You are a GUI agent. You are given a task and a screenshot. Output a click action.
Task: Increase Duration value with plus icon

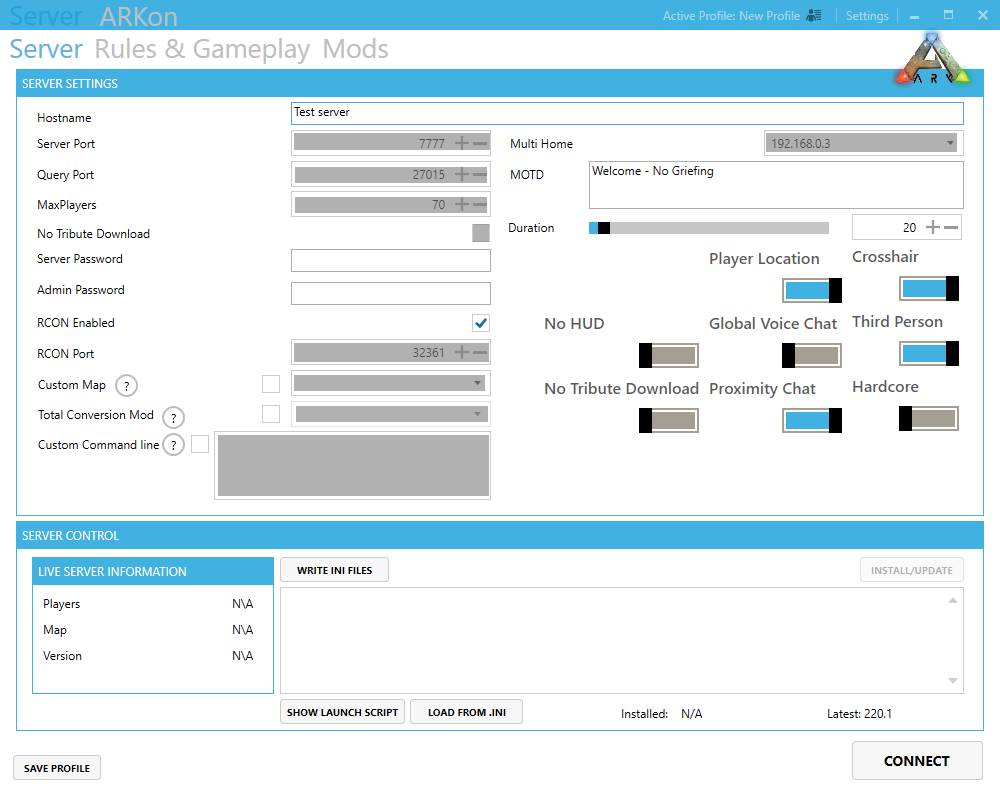[x=932, y=228]
